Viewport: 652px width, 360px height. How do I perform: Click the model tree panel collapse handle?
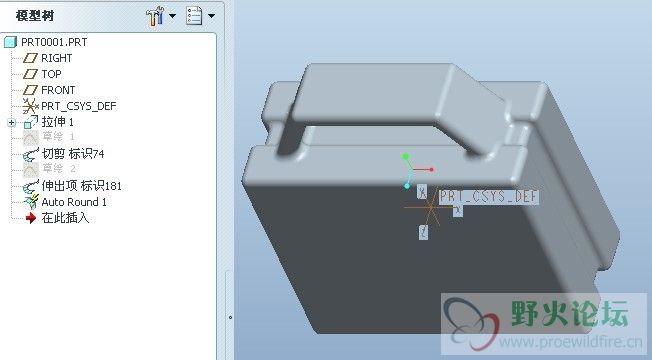(x=230, y=317)
